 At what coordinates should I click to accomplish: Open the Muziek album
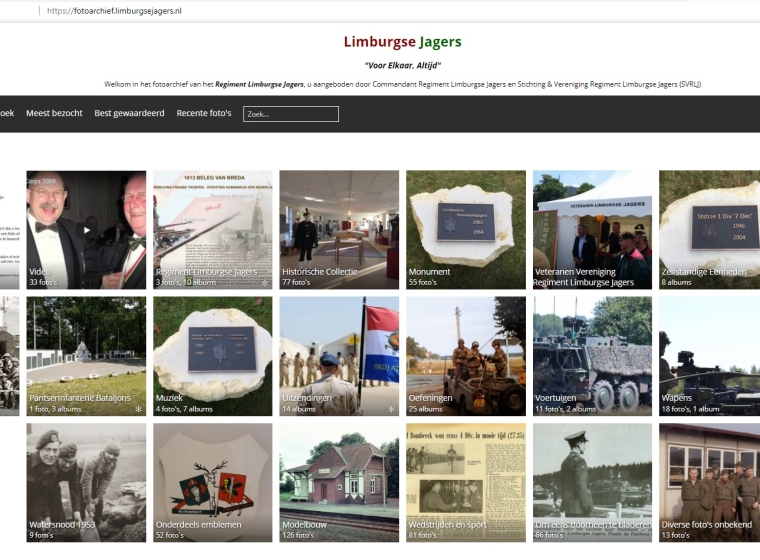click(213, 356)
